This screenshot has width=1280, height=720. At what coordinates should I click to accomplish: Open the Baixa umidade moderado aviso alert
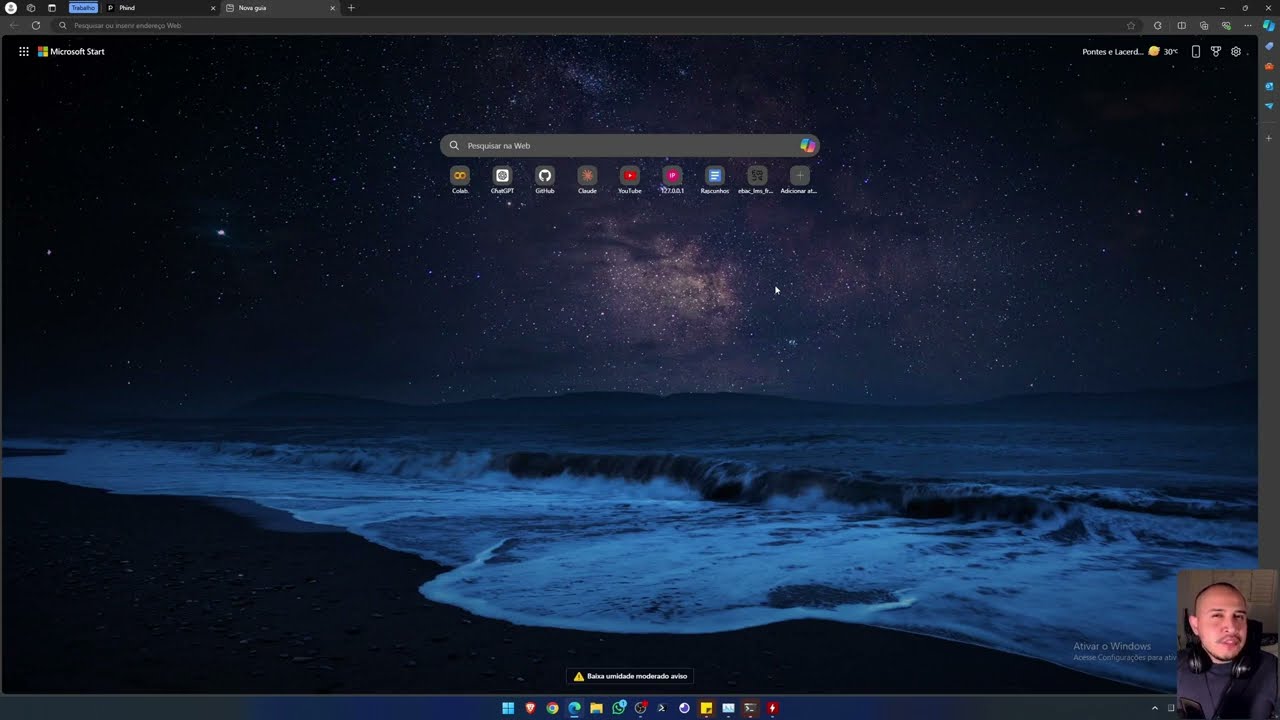tap(630, 676)
